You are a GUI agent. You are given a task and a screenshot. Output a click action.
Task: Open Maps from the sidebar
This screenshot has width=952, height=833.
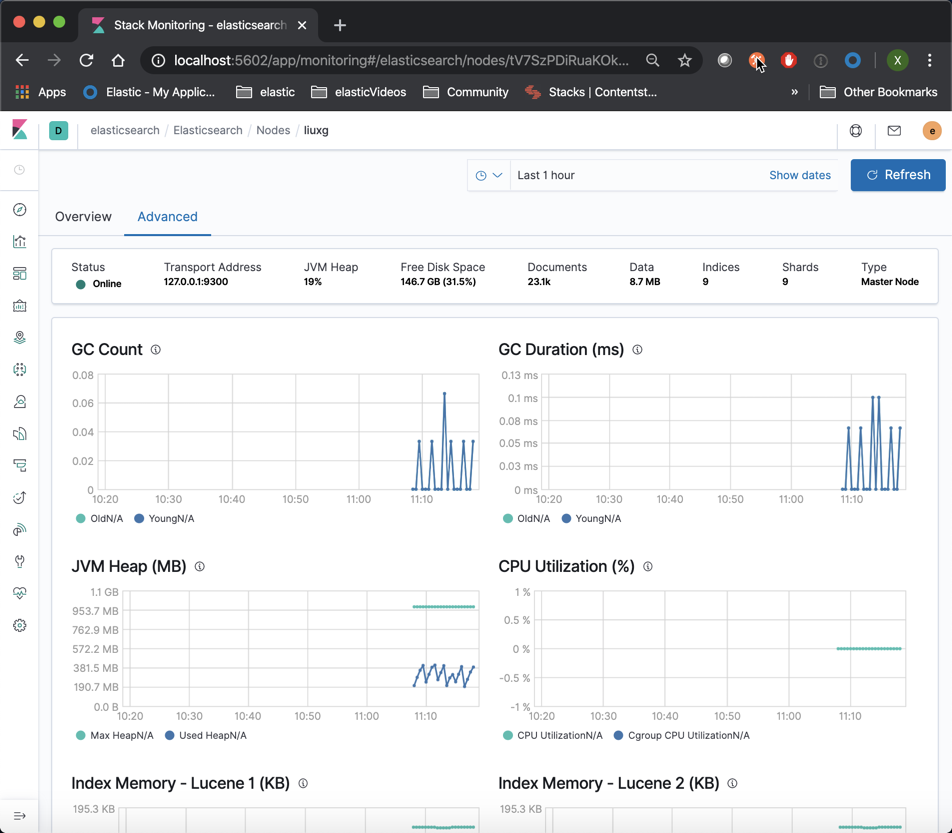click(19, 338)
